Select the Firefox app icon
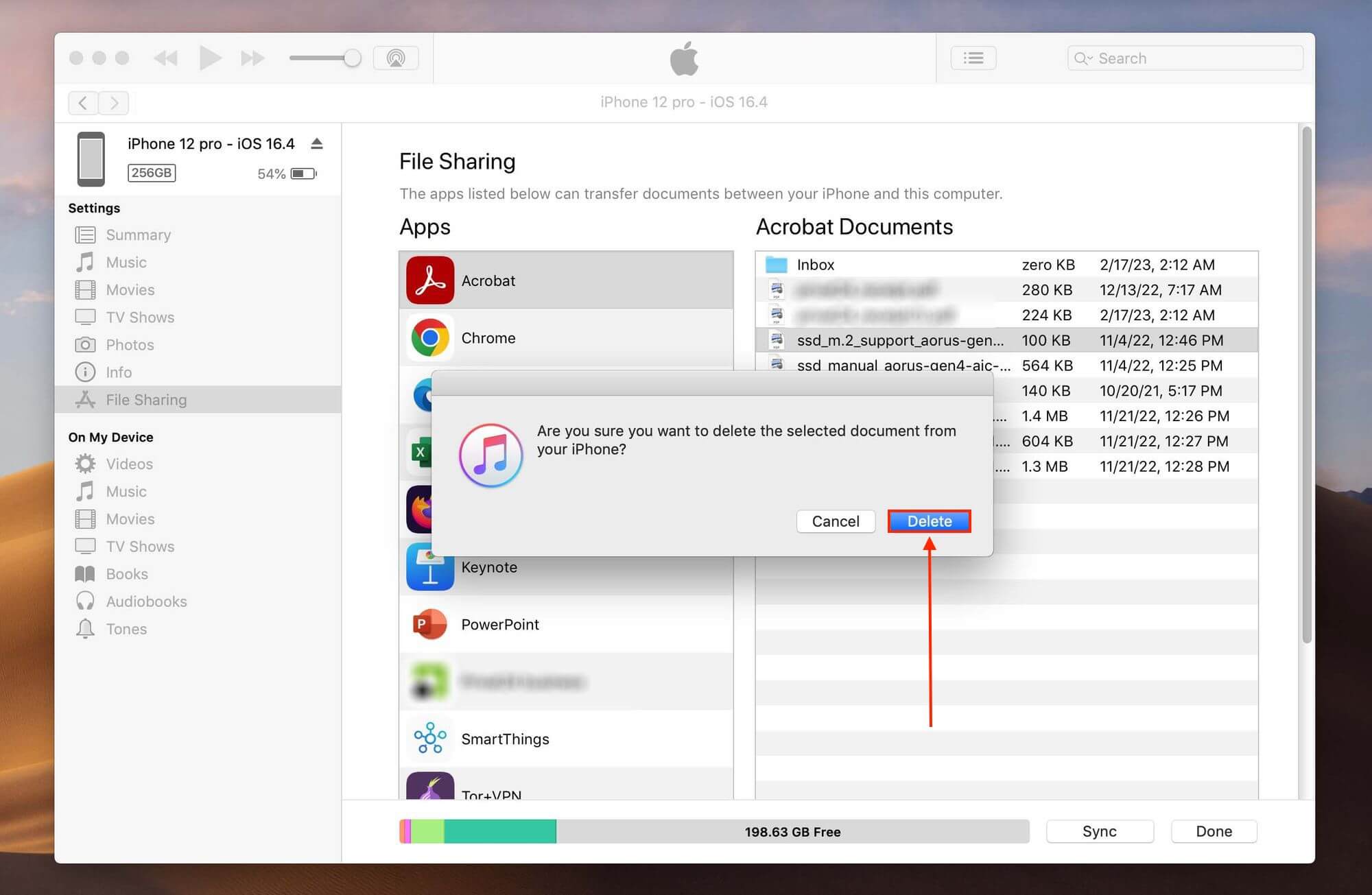 [x=419, y=510]
